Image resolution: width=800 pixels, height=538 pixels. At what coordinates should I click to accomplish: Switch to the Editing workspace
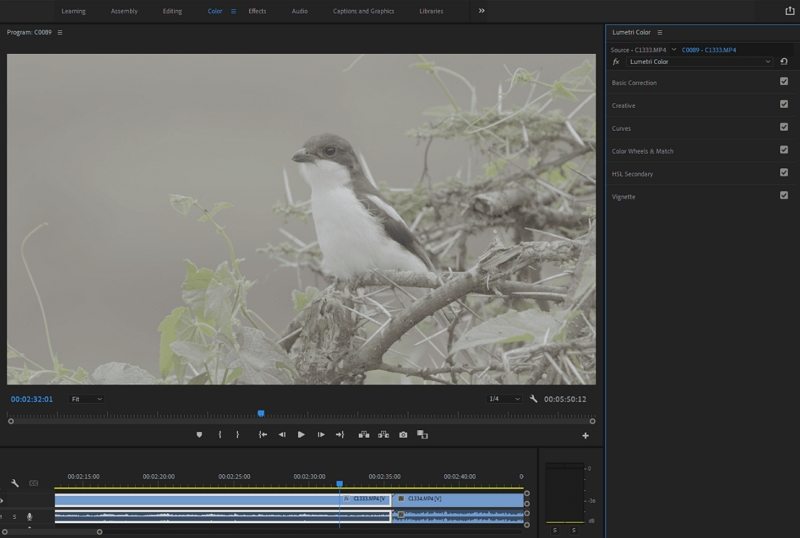click(172, 11)
